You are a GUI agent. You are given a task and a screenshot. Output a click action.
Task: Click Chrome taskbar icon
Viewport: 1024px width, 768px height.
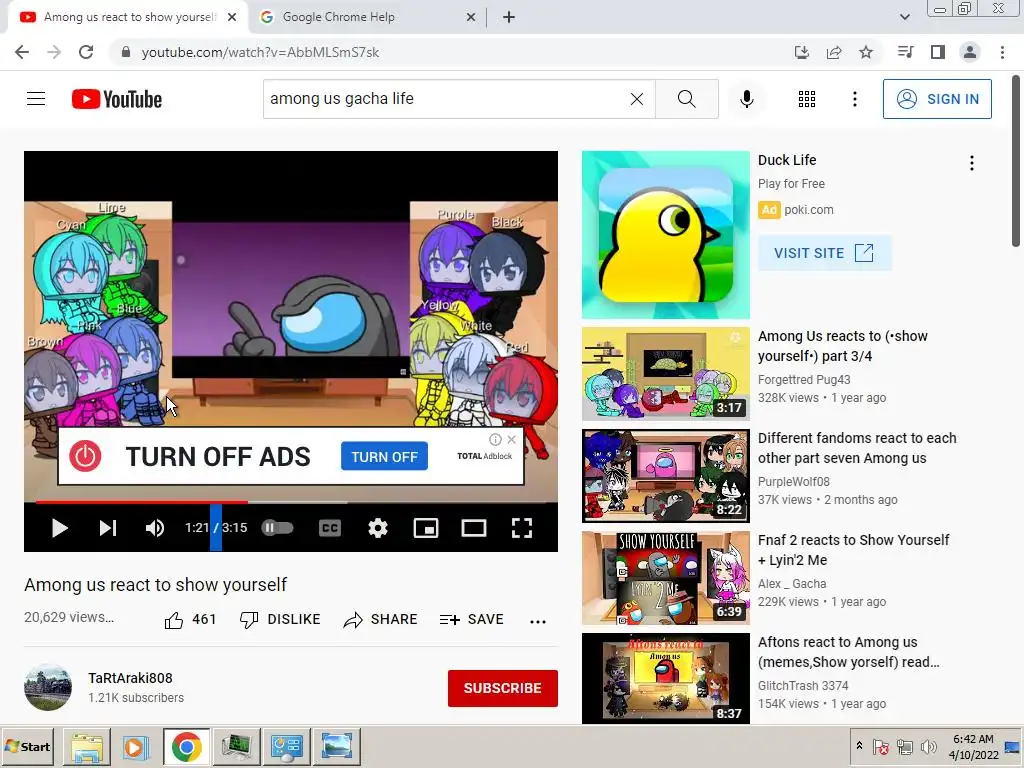(x=187, y=746)
